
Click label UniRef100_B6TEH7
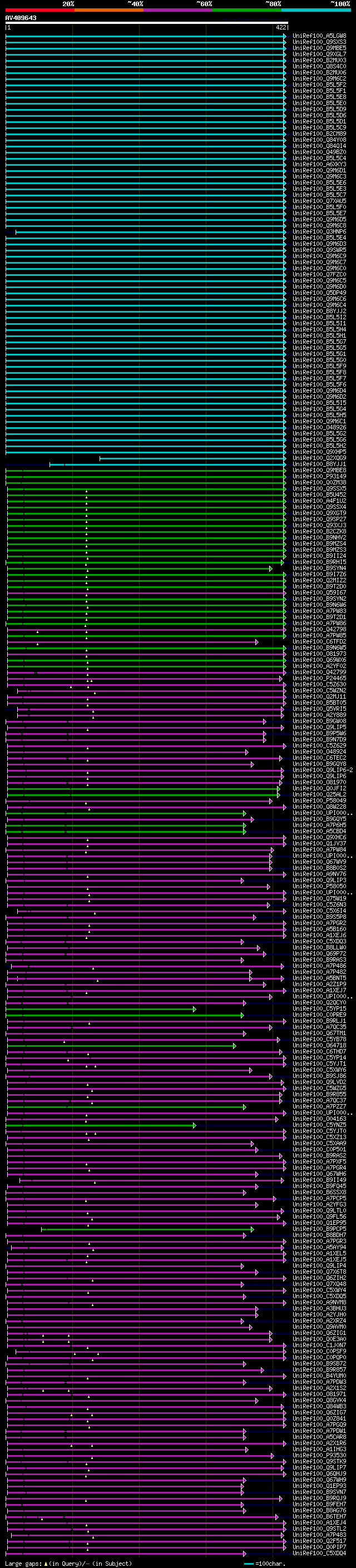tap(319, 1517)
